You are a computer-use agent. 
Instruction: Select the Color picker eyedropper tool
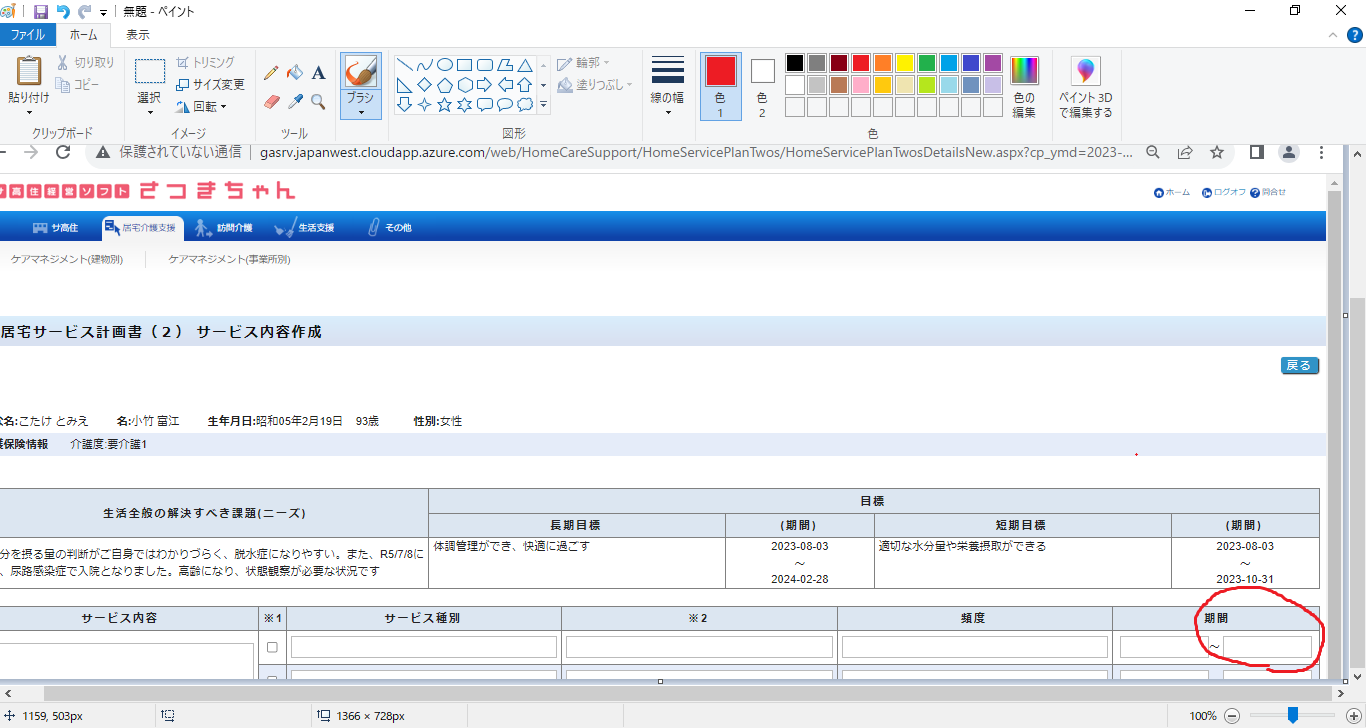coord(294,102)
